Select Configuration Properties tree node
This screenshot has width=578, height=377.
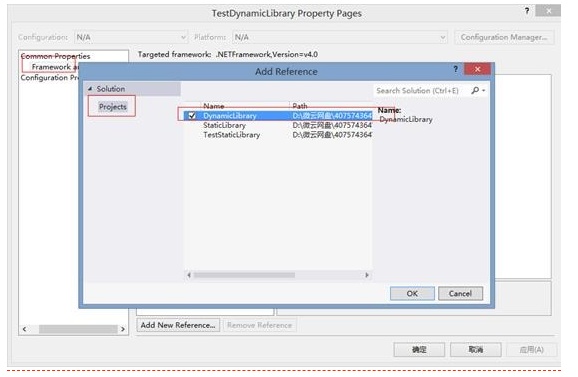tap(49, 78)
